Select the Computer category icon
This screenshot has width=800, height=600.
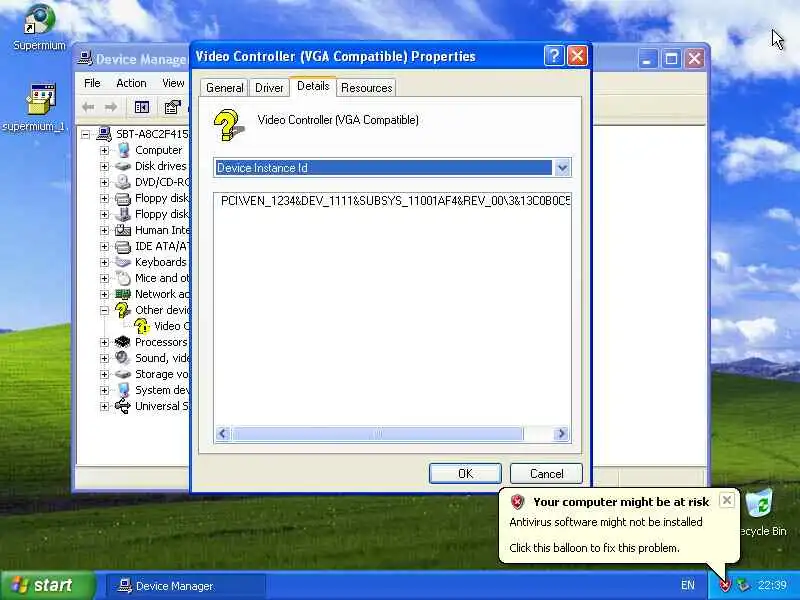(123, 150)
